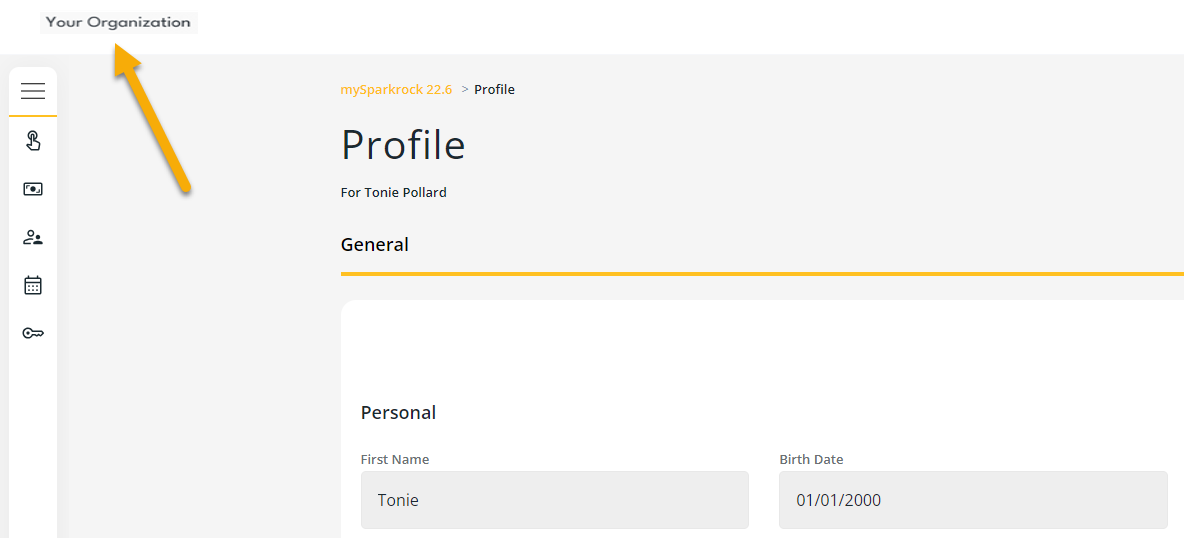Image resolution: width=1184 pixels, height=538 pixels.
Task: Open the hamburger menu in the sidebar
Action: coord(33,92)
